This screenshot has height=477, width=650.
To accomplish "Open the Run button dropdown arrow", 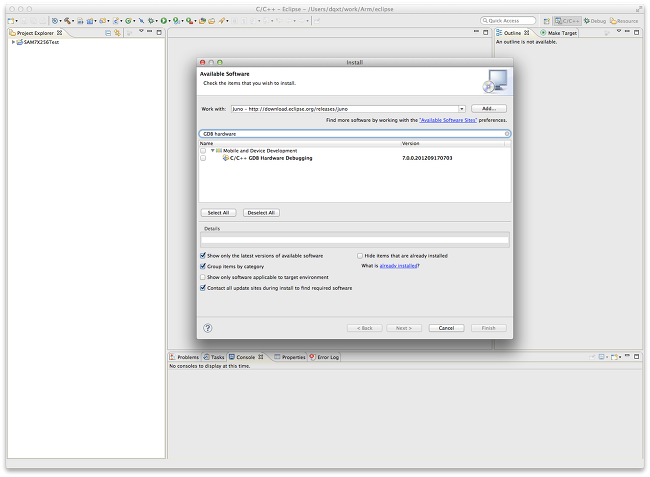I will pos(170,21).
